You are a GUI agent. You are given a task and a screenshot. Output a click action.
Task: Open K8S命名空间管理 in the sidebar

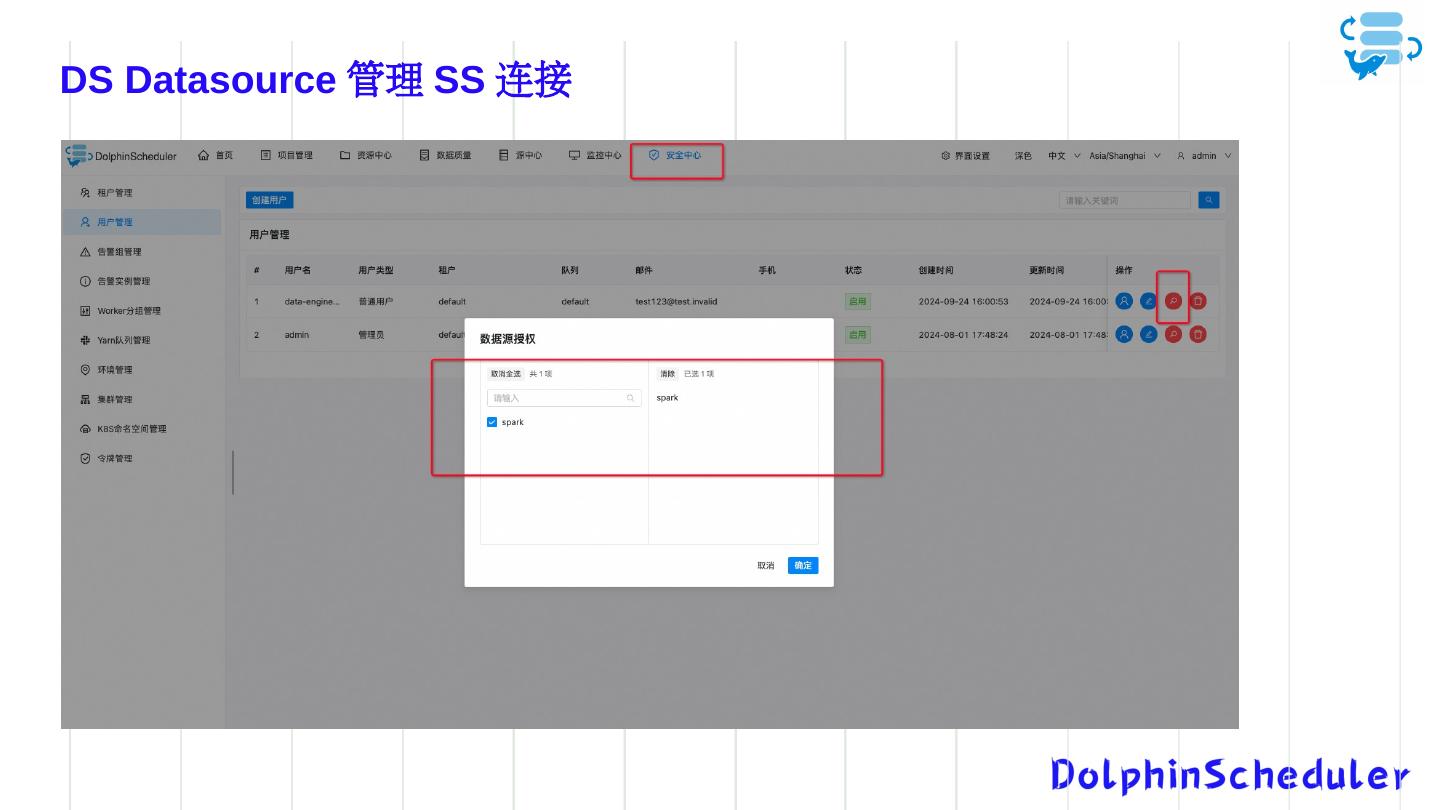click(142, 429)
